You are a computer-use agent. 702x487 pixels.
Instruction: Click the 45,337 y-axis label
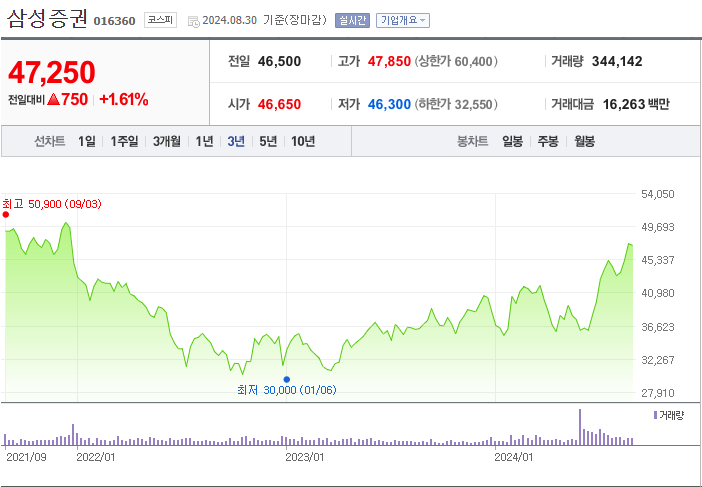[x=658, y=260]
